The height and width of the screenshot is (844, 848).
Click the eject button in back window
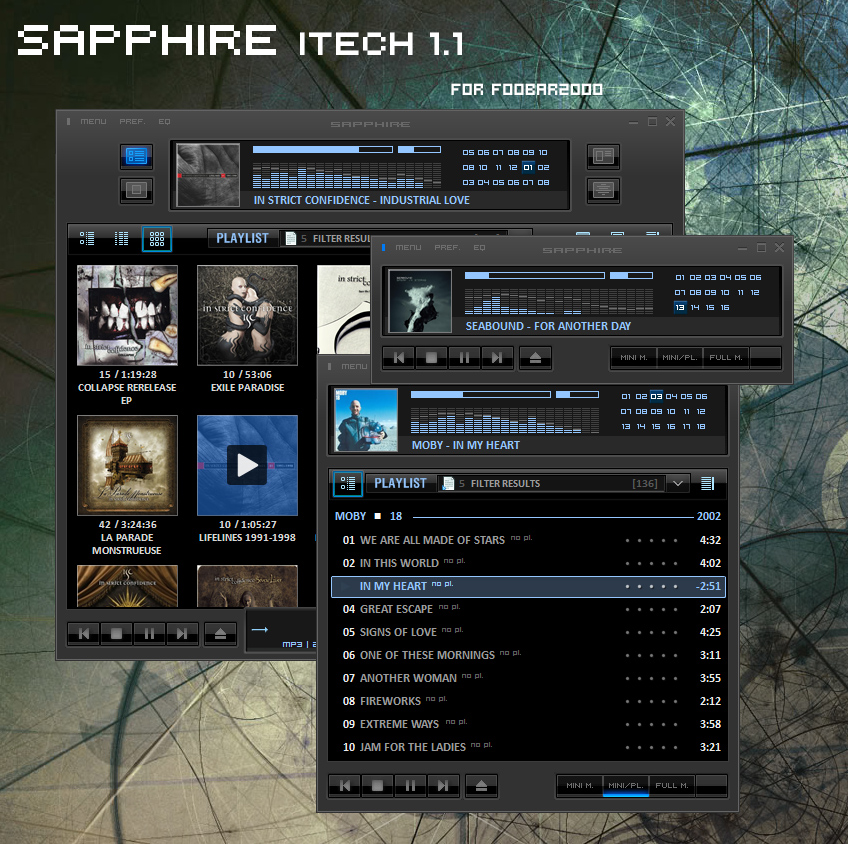click(x=221, y=634)
